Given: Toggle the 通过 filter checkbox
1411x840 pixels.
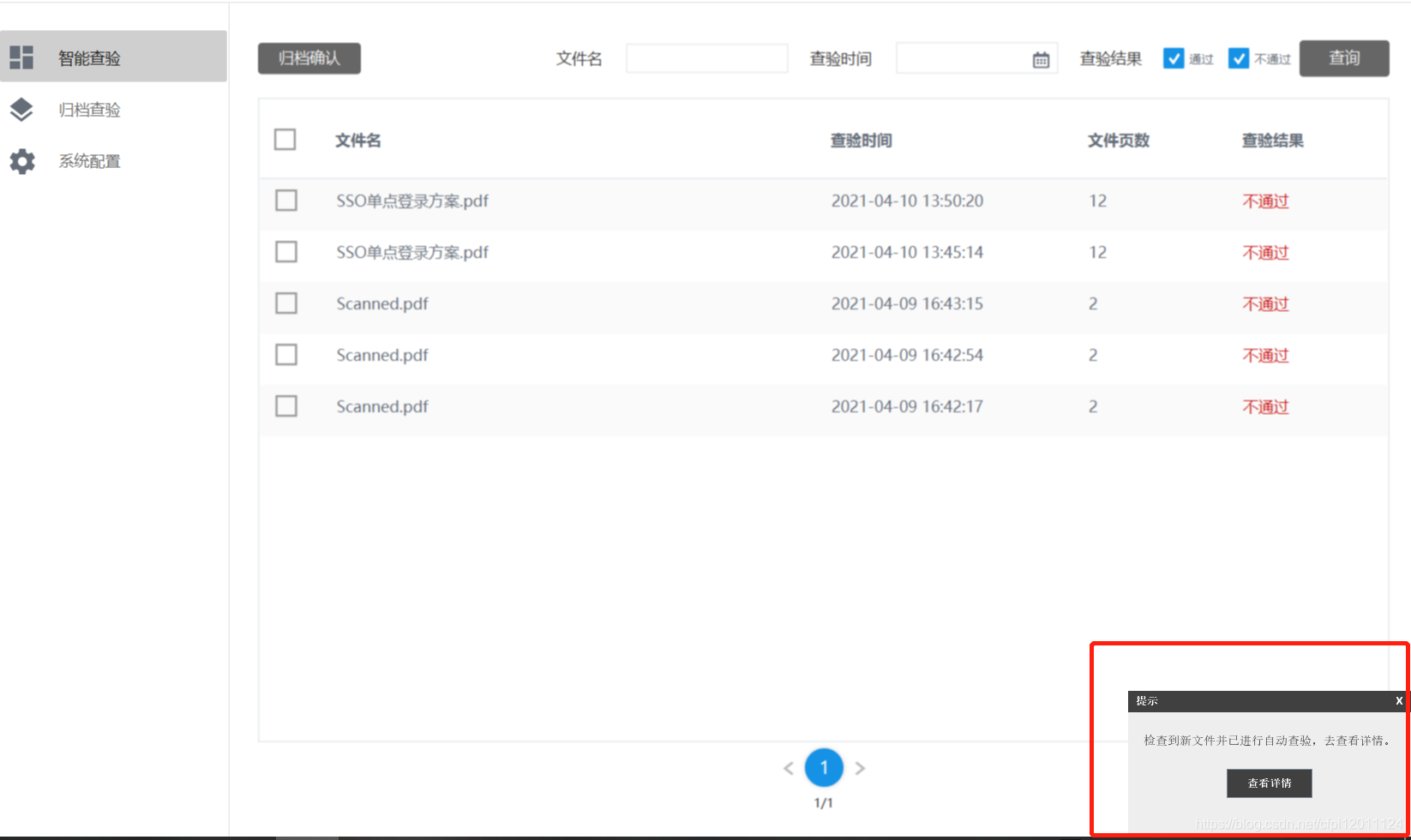Looking at the screenshot, I should coord(1174,58).
